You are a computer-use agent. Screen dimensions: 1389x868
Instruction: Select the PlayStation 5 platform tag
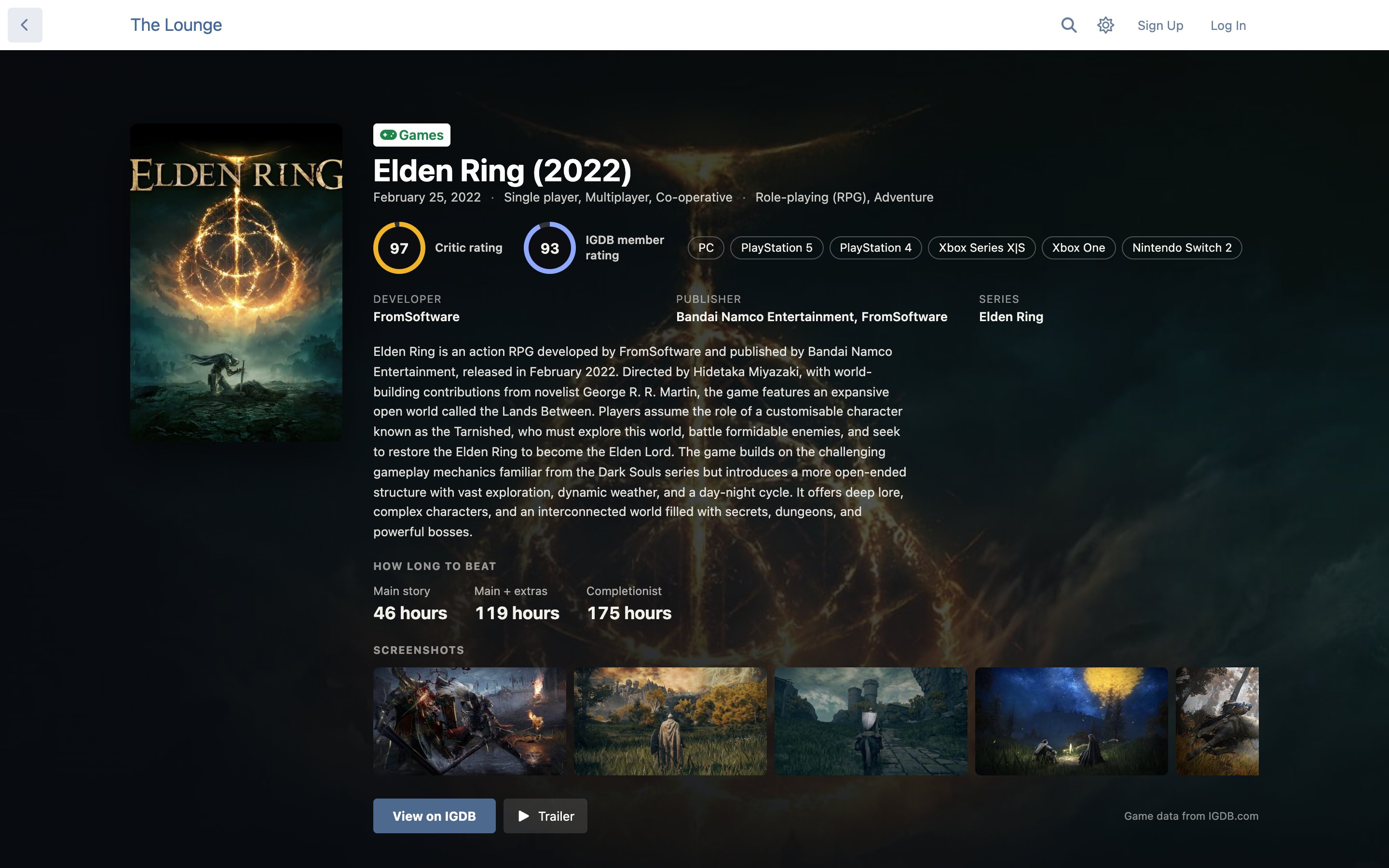[776, 247]
